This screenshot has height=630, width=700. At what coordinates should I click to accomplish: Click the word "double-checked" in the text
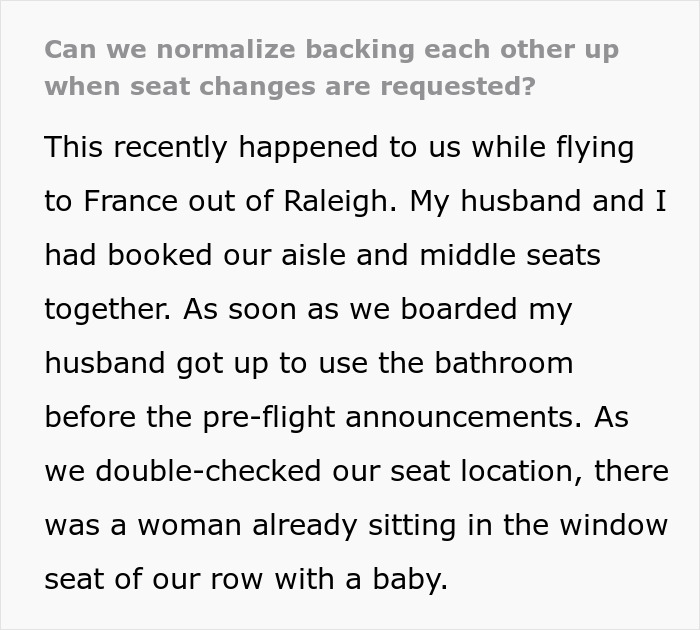click(x=194, y=471)
